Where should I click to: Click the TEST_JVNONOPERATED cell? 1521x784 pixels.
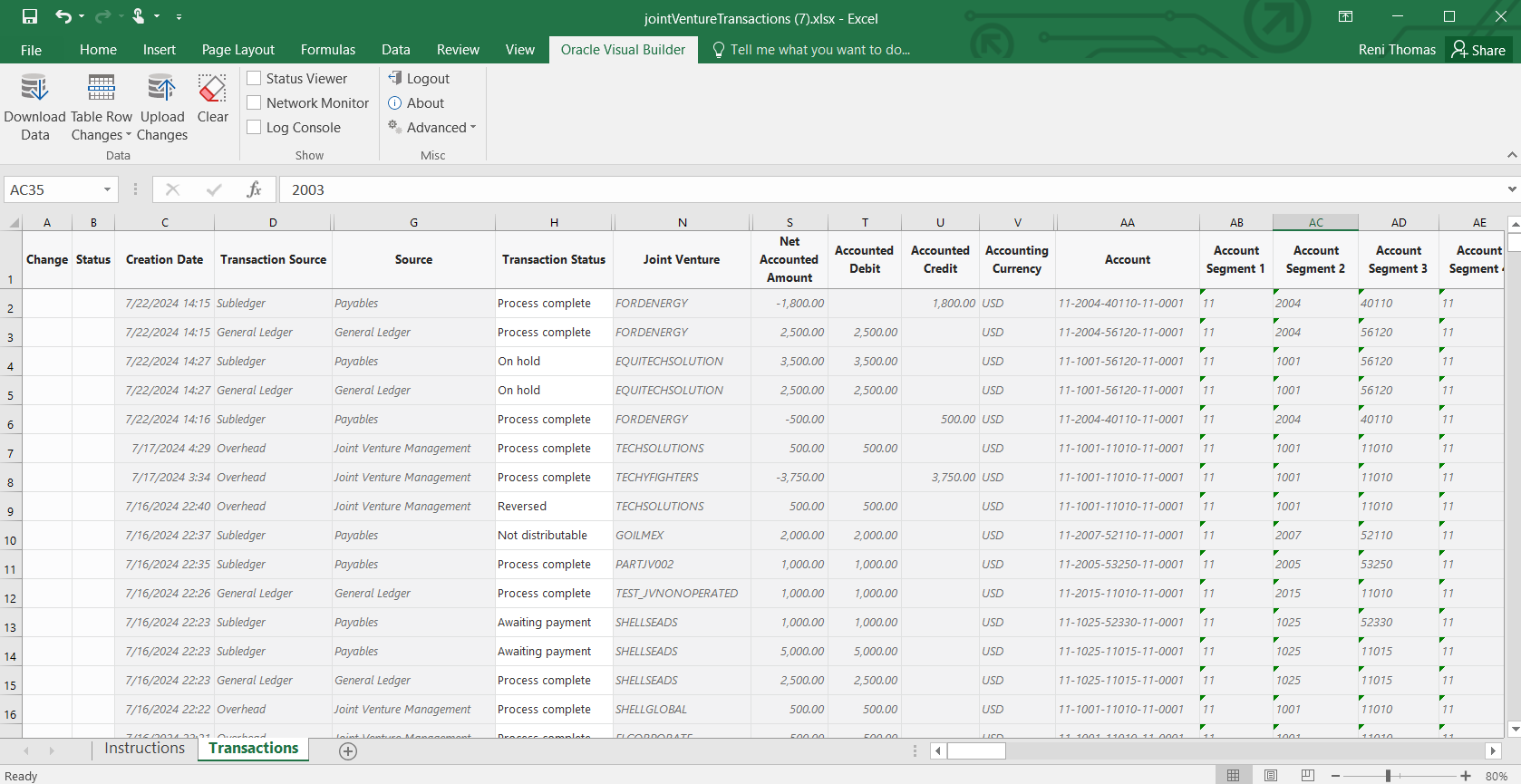pyautogui.click(x=682, y=594)
